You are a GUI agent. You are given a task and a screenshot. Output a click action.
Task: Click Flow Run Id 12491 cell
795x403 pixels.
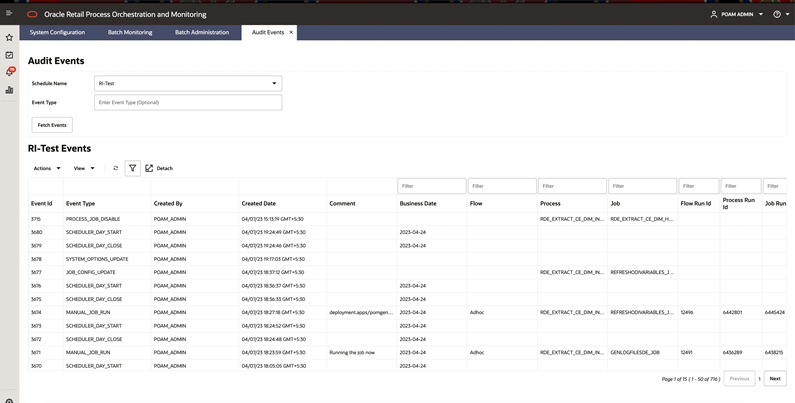point(686,352)
